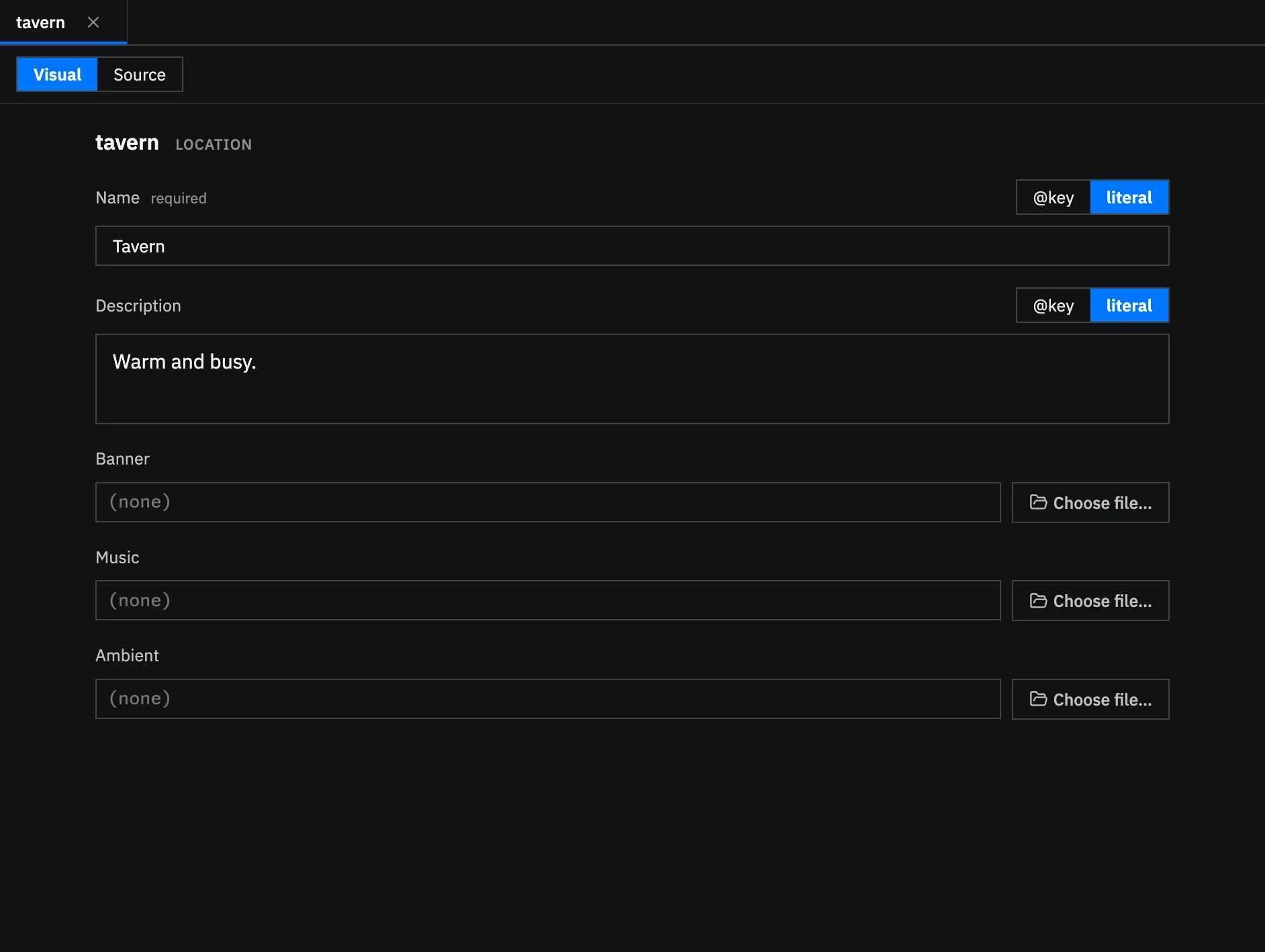
Task: Switch the Description field to @key mode
Action: click(x=1053, y=305)
